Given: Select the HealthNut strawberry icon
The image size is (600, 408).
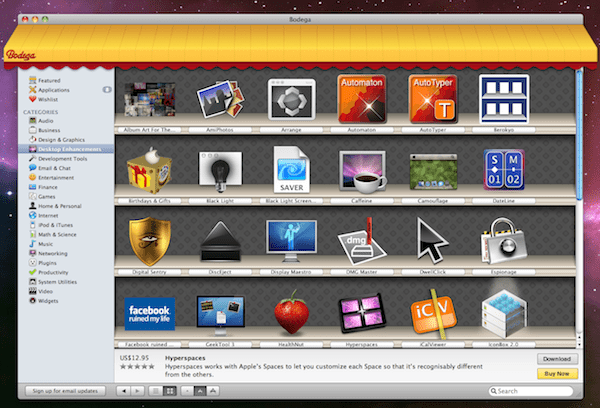Looking at the screenshot, I should (x=292, y=312).
